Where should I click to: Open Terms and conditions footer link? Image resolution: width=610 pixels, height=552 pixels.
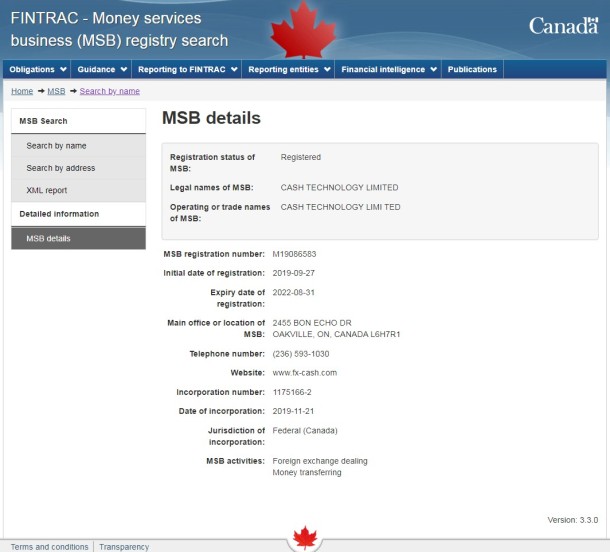[x=49, y=547]
